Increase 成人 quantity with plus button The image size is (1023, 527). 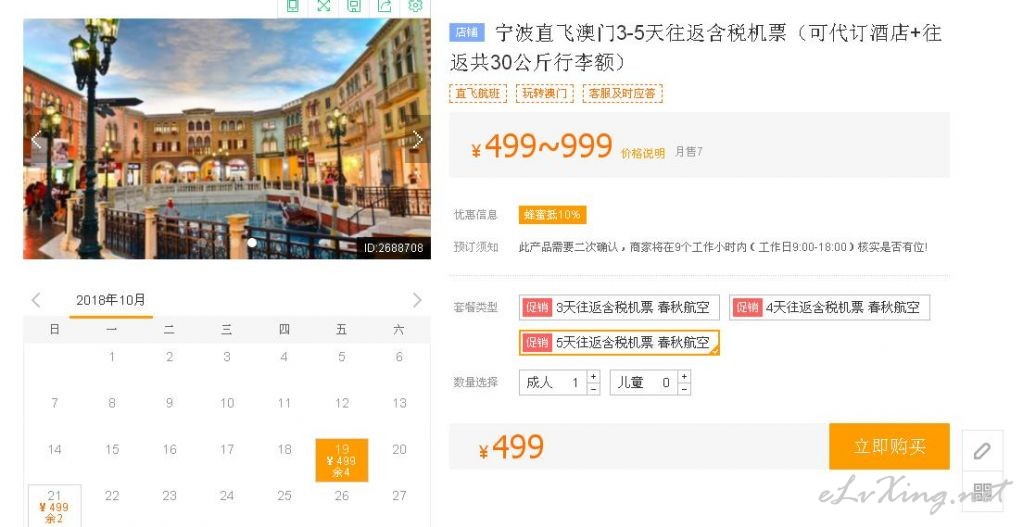[x=593, y=376]
